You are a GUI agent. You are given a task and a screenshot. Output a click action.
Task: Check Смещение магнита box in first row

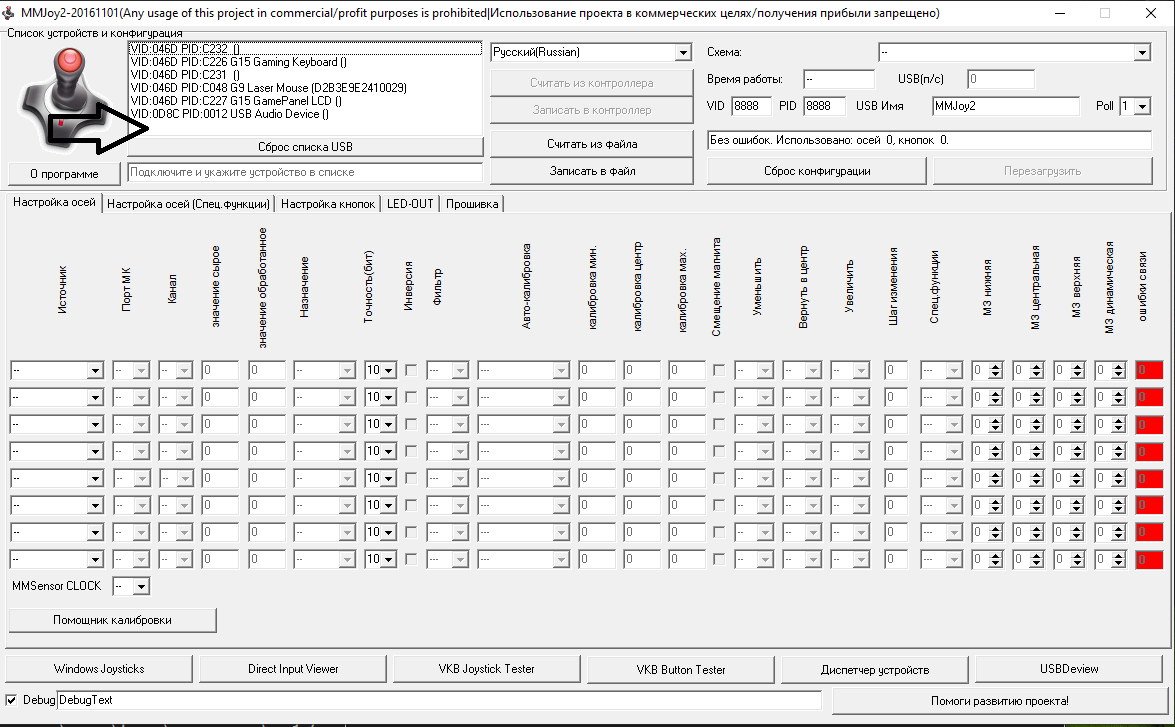[x=719, y=370]
